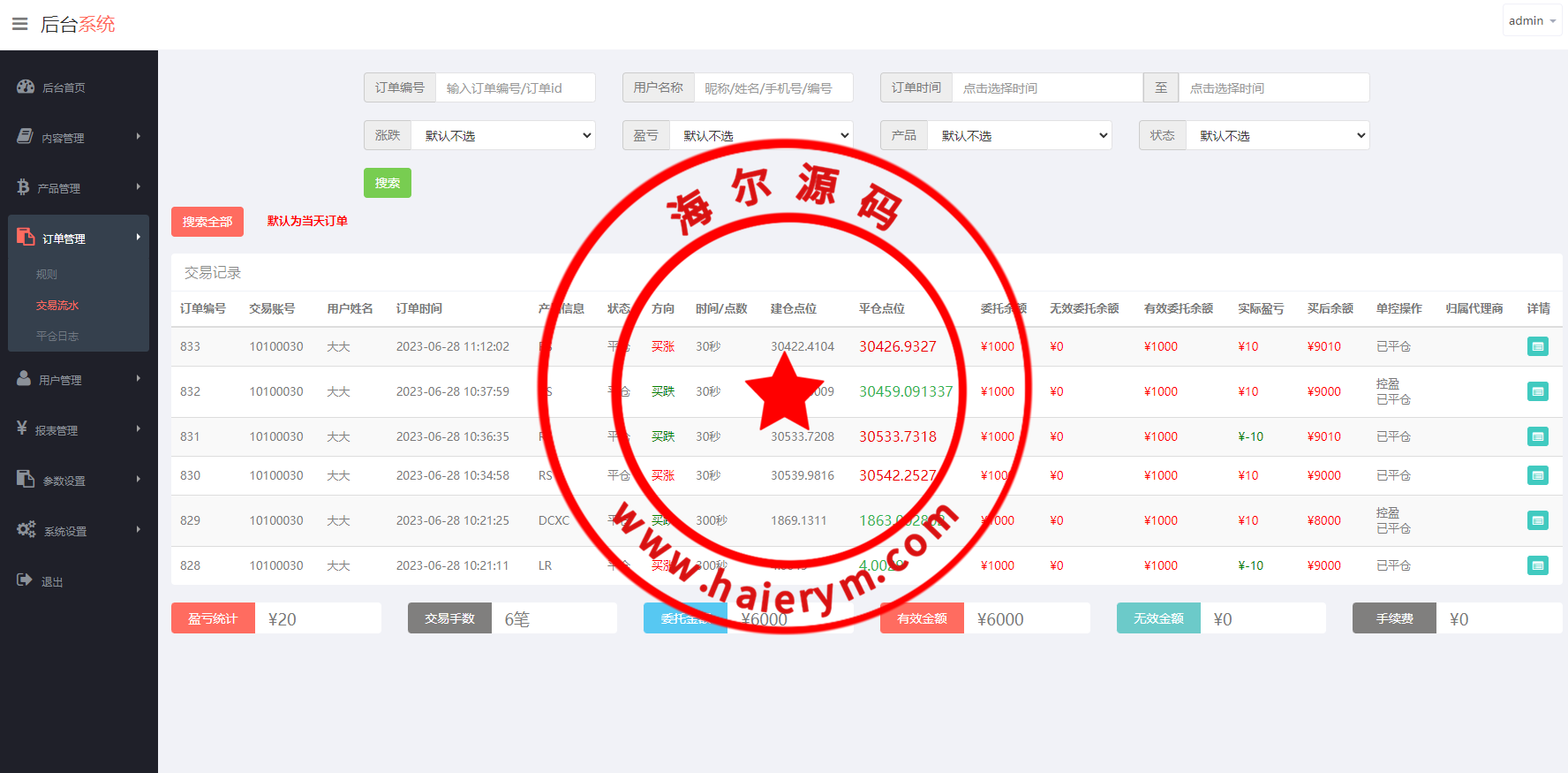The image size is (1568, 773).
Task: Show details icon for order 828
Action: point(1537,565)
